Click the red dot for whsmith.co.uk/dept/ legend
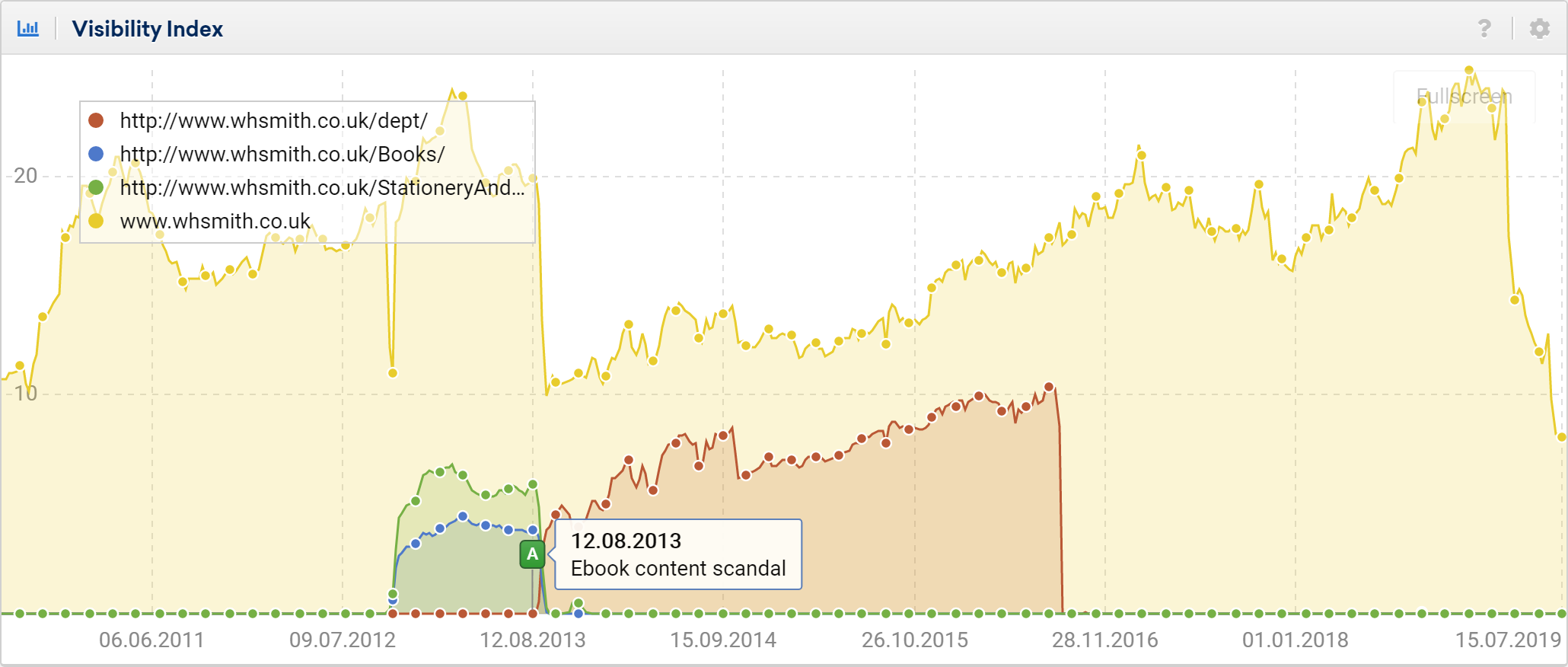 click(x=96, y=120)
